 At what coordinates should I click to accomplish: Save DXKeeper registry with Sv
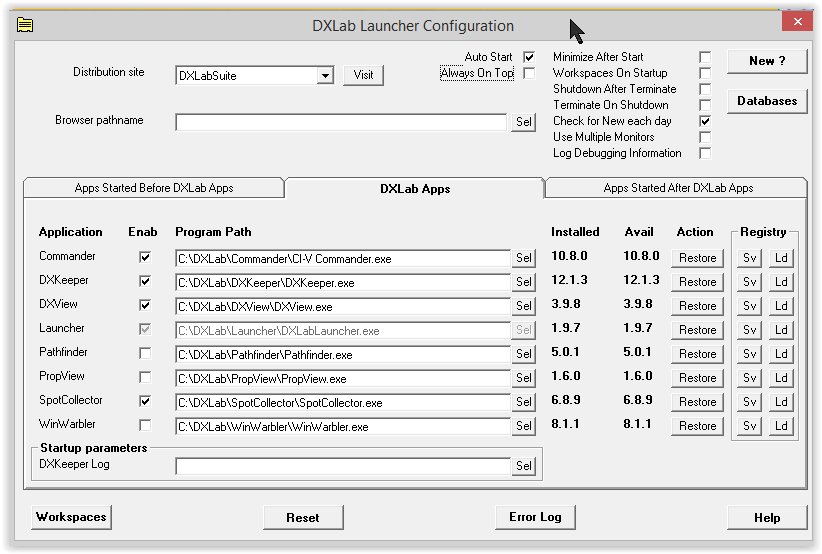click(x=750, y=282)
